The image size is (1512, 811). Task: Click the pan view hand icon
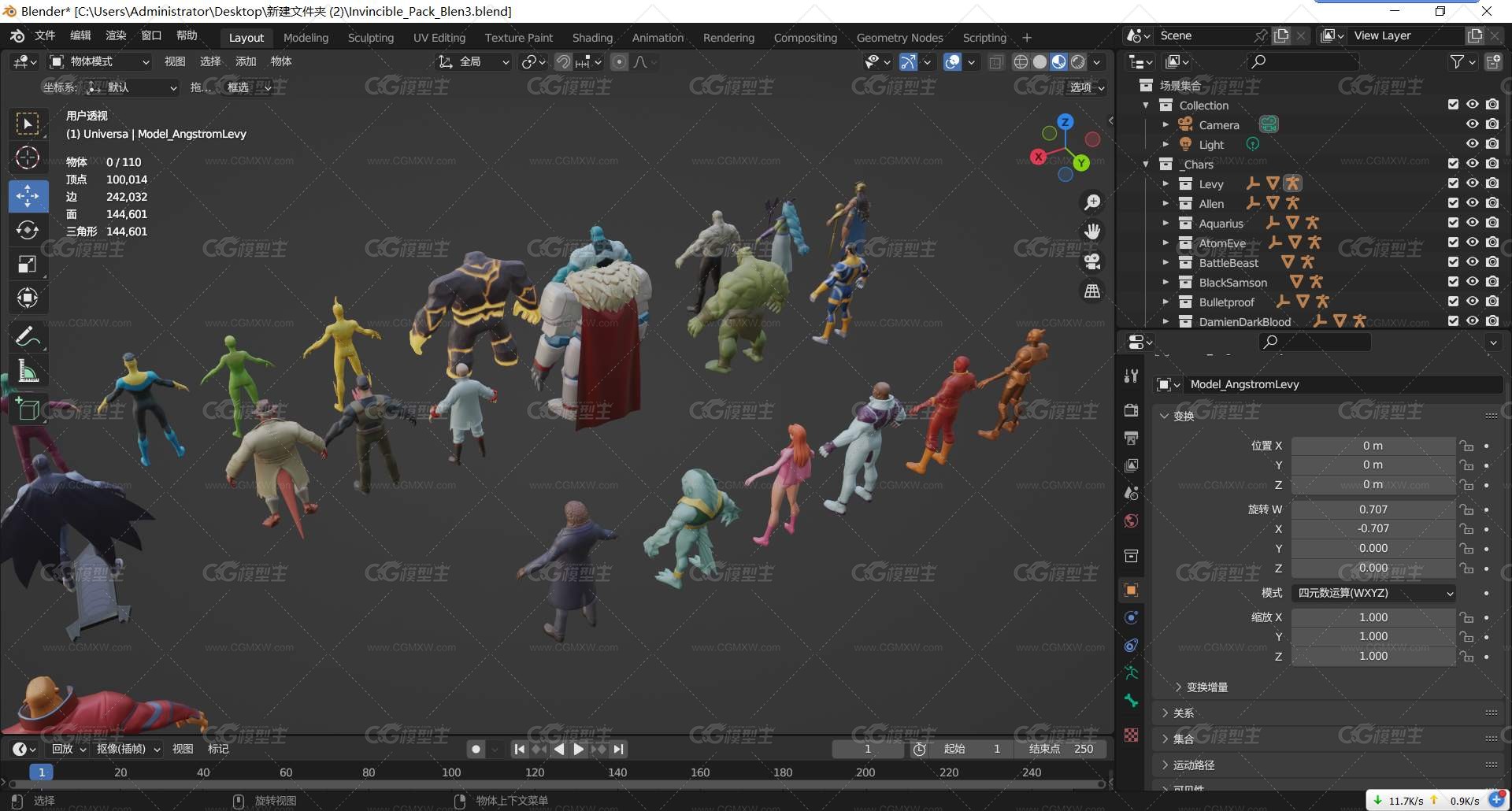[1092, 231]
